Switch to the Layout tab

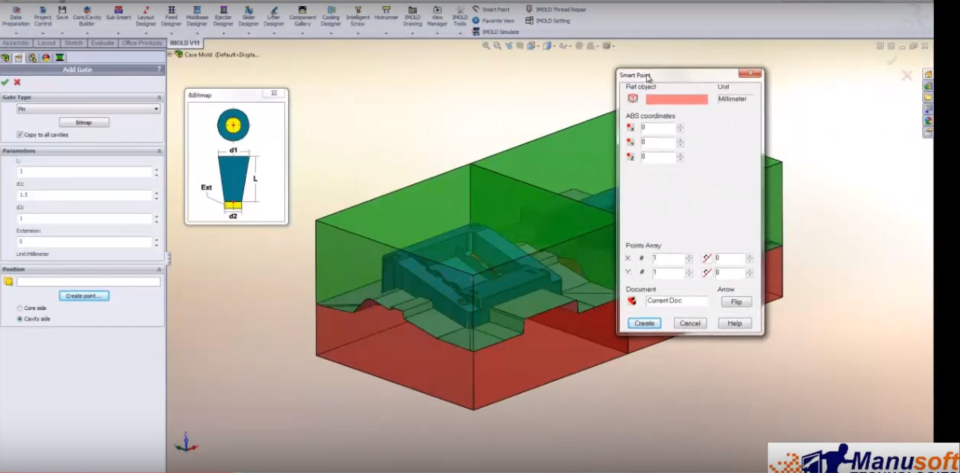point(47,43)
